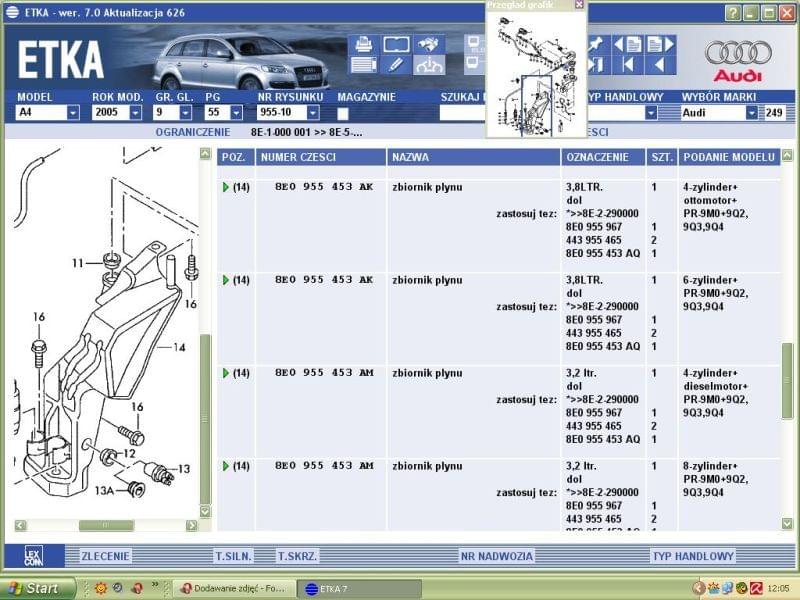Screen dimensions: 800x600
Task: Click the handshake icon in the toolbar
Action: [x=429, y=44]
